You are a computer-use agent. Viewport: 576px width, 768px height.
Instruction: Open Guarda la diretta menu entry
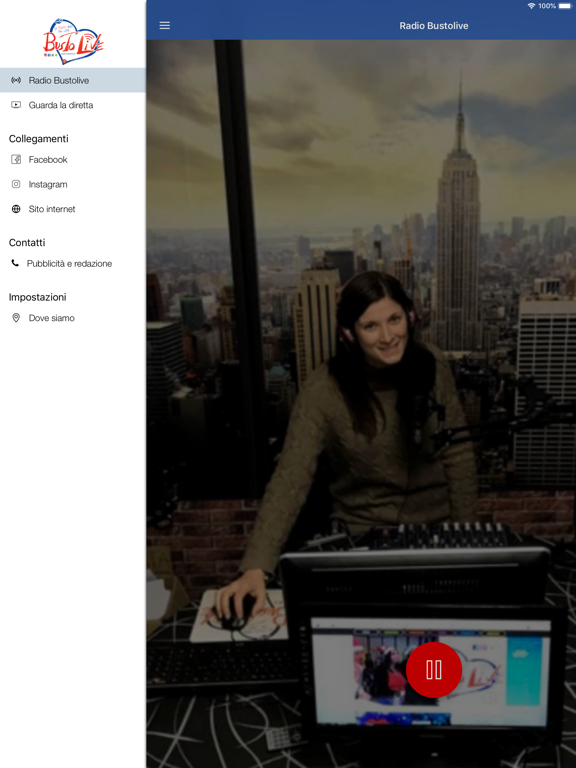pos(73,105)
